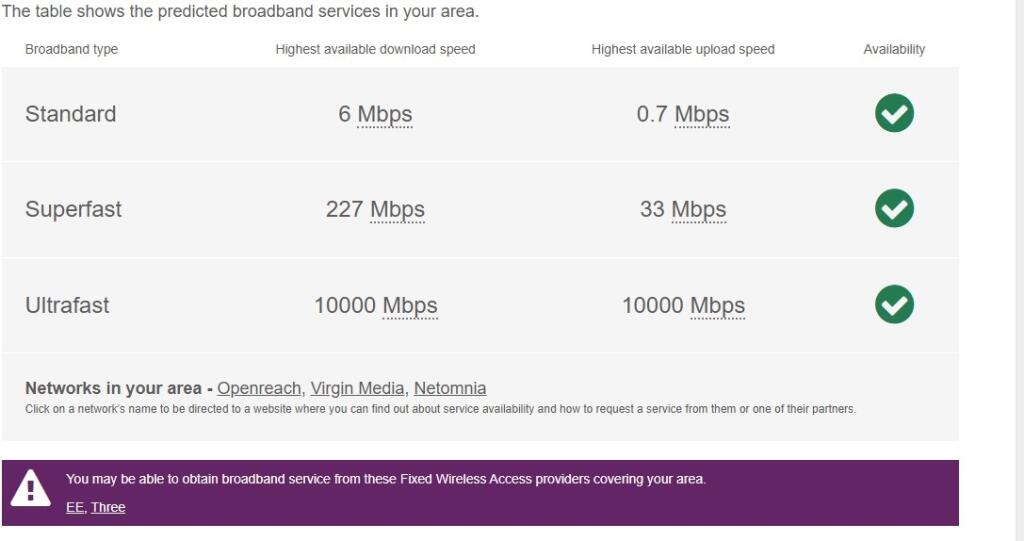Click Mbps abbreviation beside 10000 upload speed

(718, 306)
